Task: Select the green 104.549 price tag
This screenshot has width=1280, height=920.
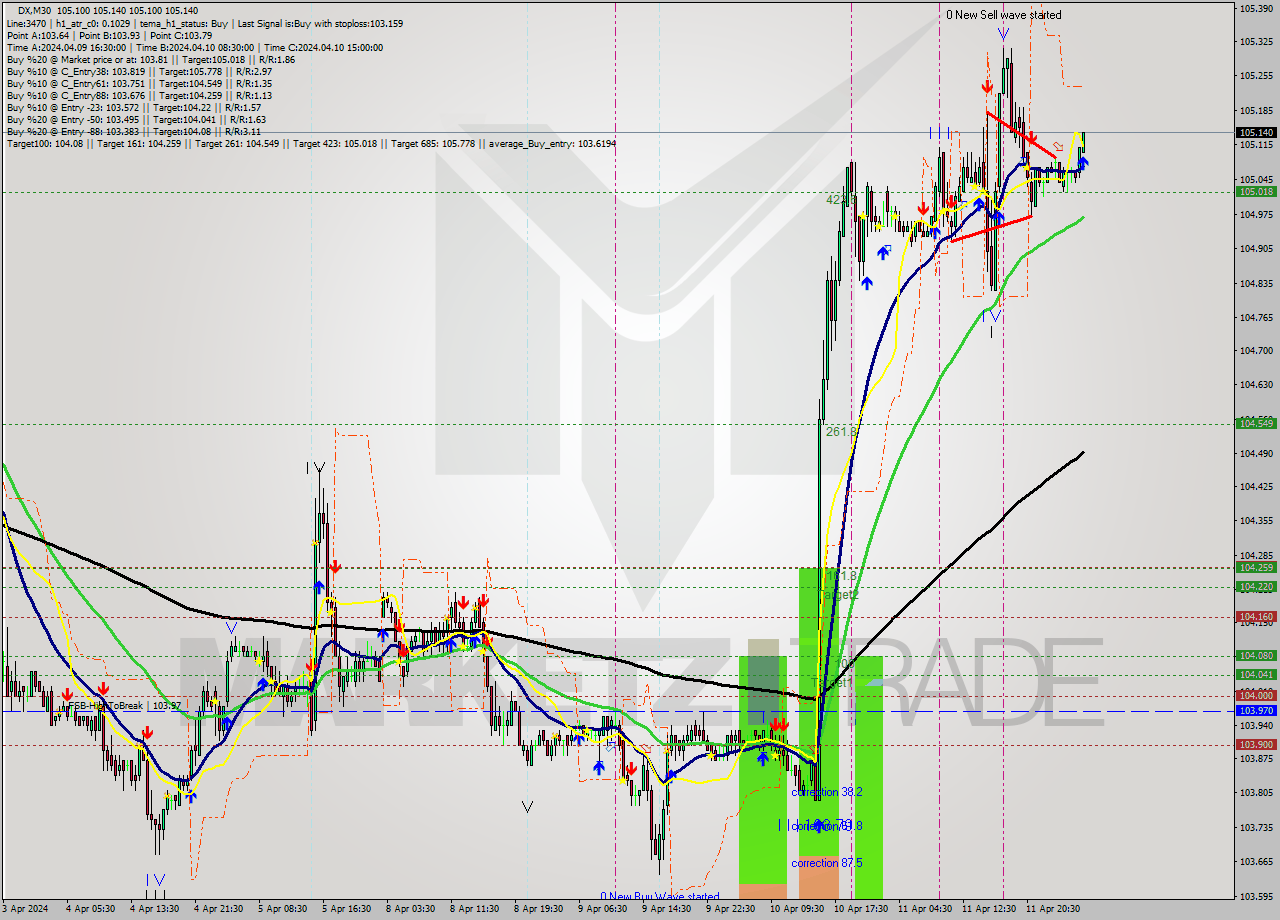Action: (x=1256, y=423)
